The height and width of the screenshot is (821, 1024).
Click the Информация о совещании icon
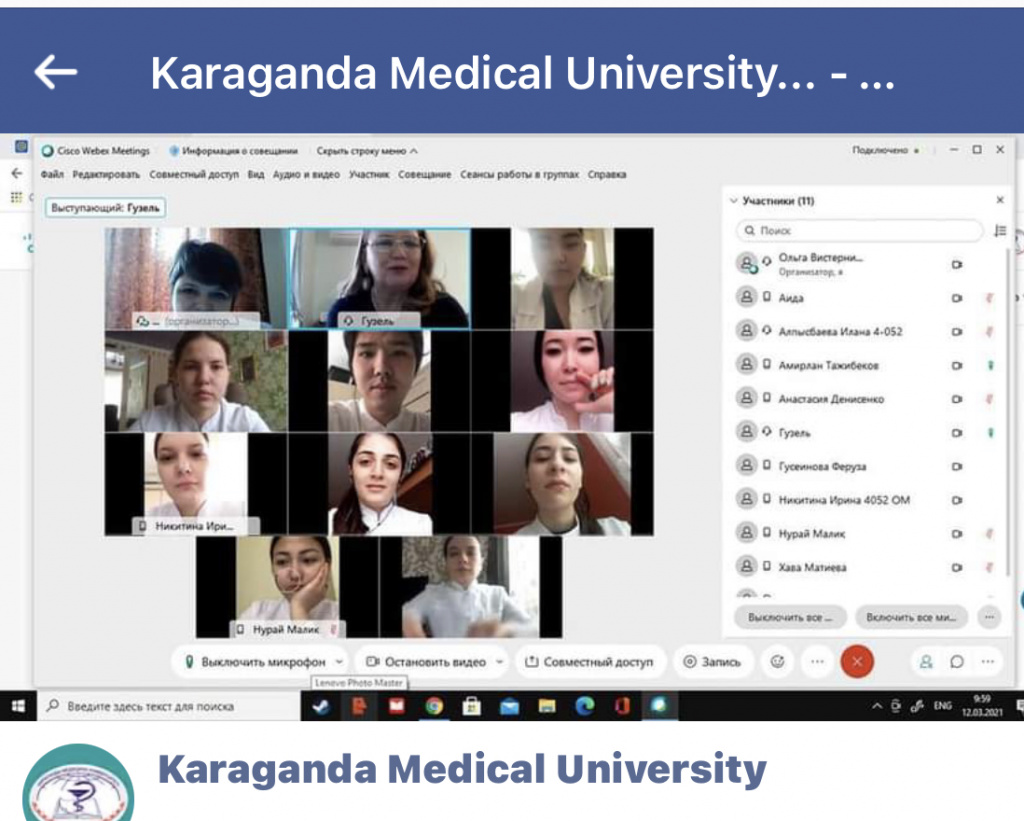click(174, 151)
